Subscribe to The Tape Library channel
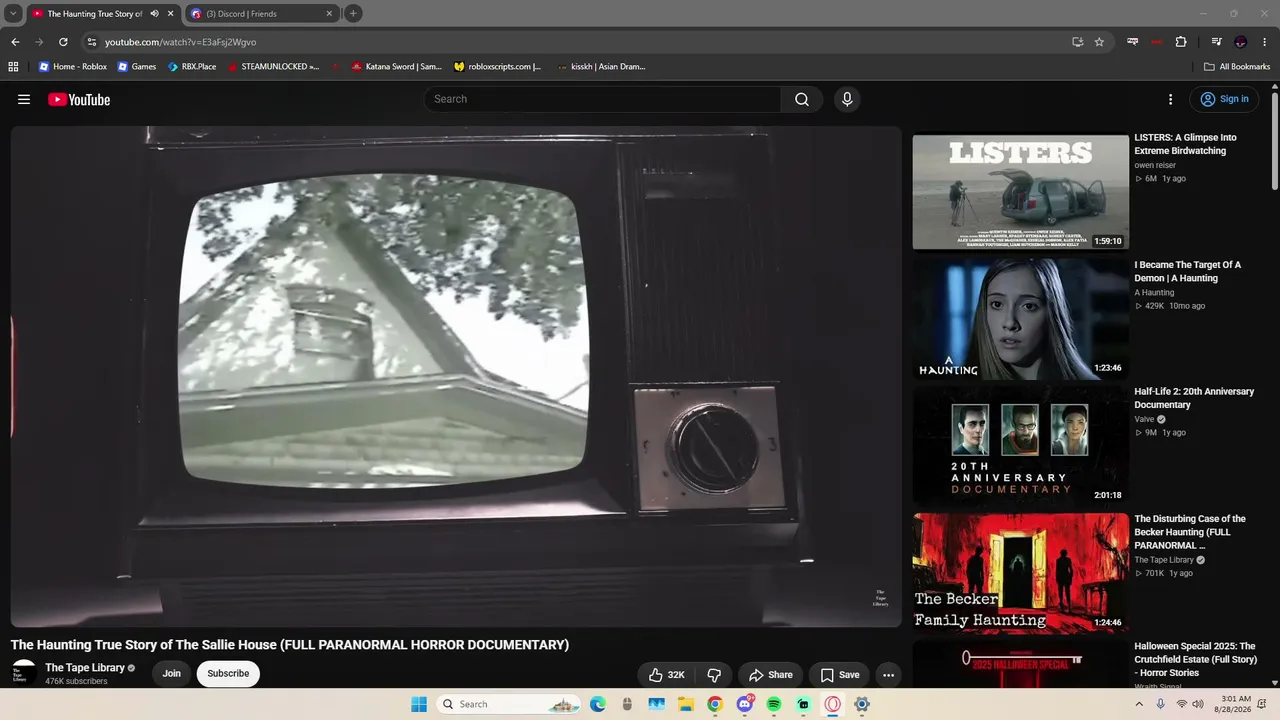This screenshot has height=720, width=1280. [228, 674]
